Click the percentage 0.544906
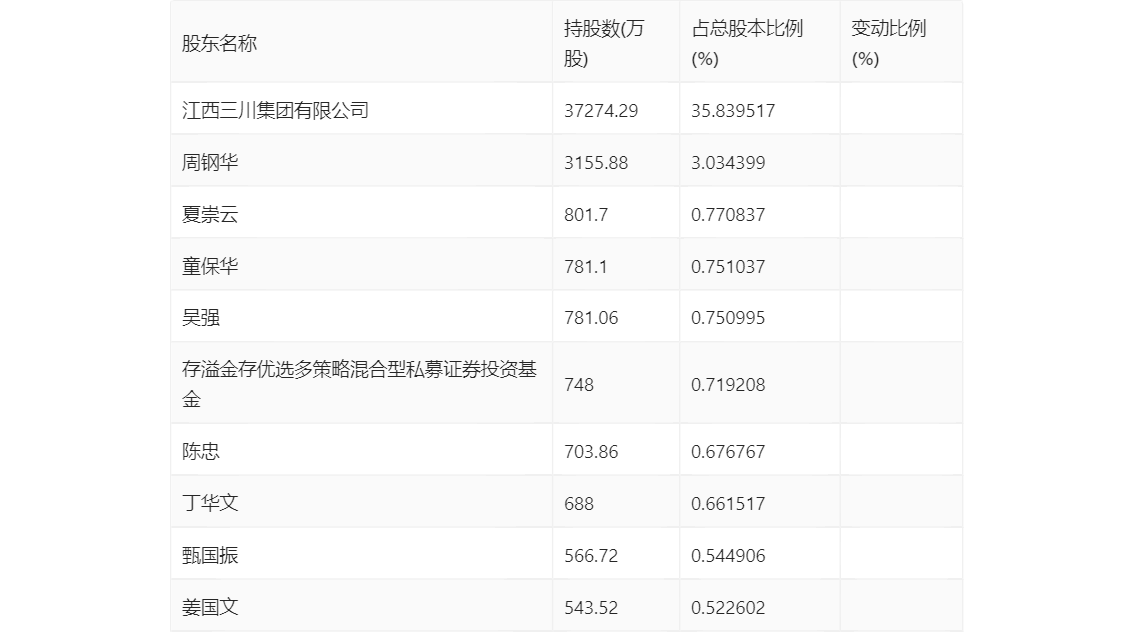Viewport: 1134px width, 632px height. (728, 556)
